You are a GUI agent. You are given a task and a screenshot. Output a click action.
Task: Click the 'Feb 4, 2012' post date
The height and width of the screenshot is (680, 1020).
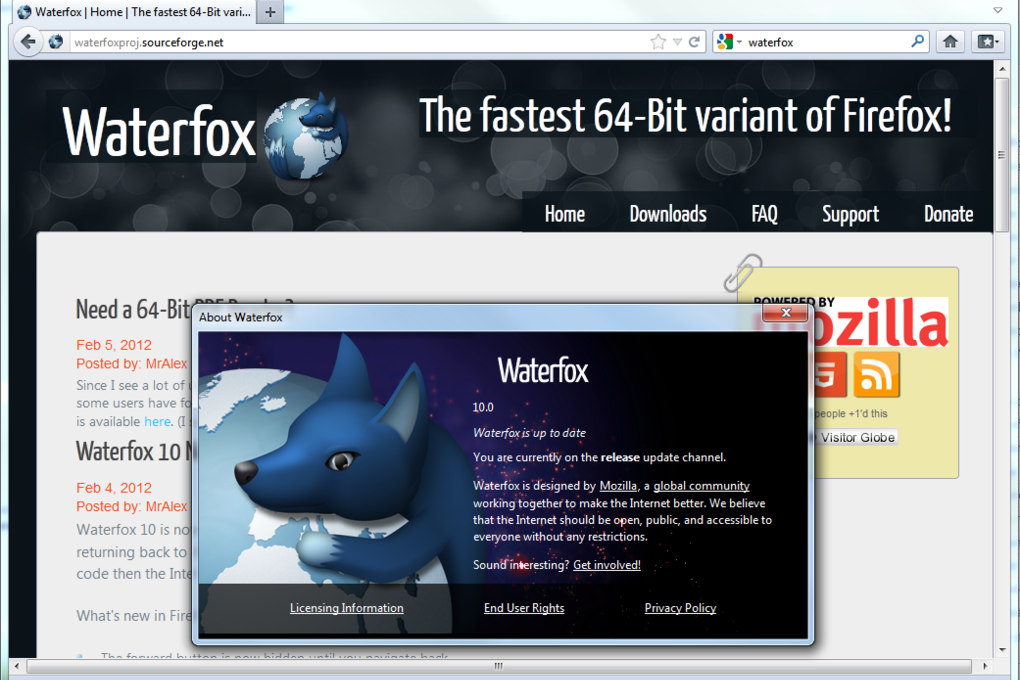(x=114, y=488)
